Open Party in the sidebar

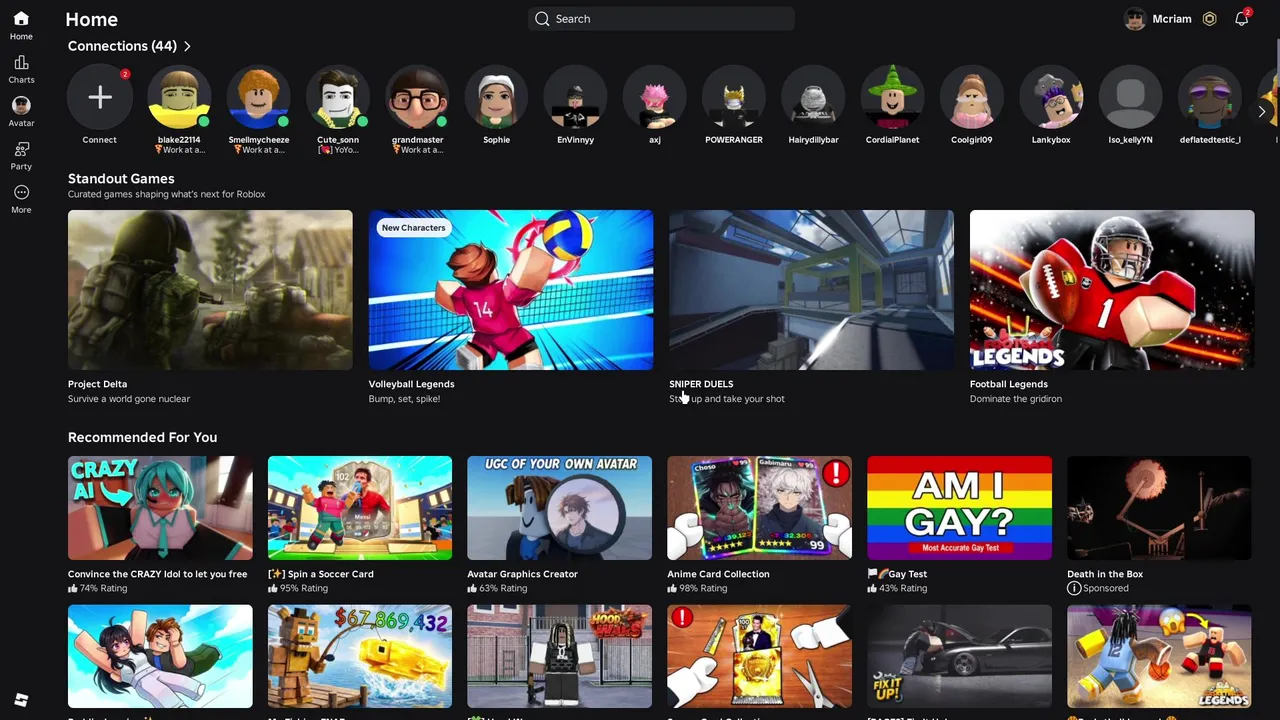tap(21, 149)
